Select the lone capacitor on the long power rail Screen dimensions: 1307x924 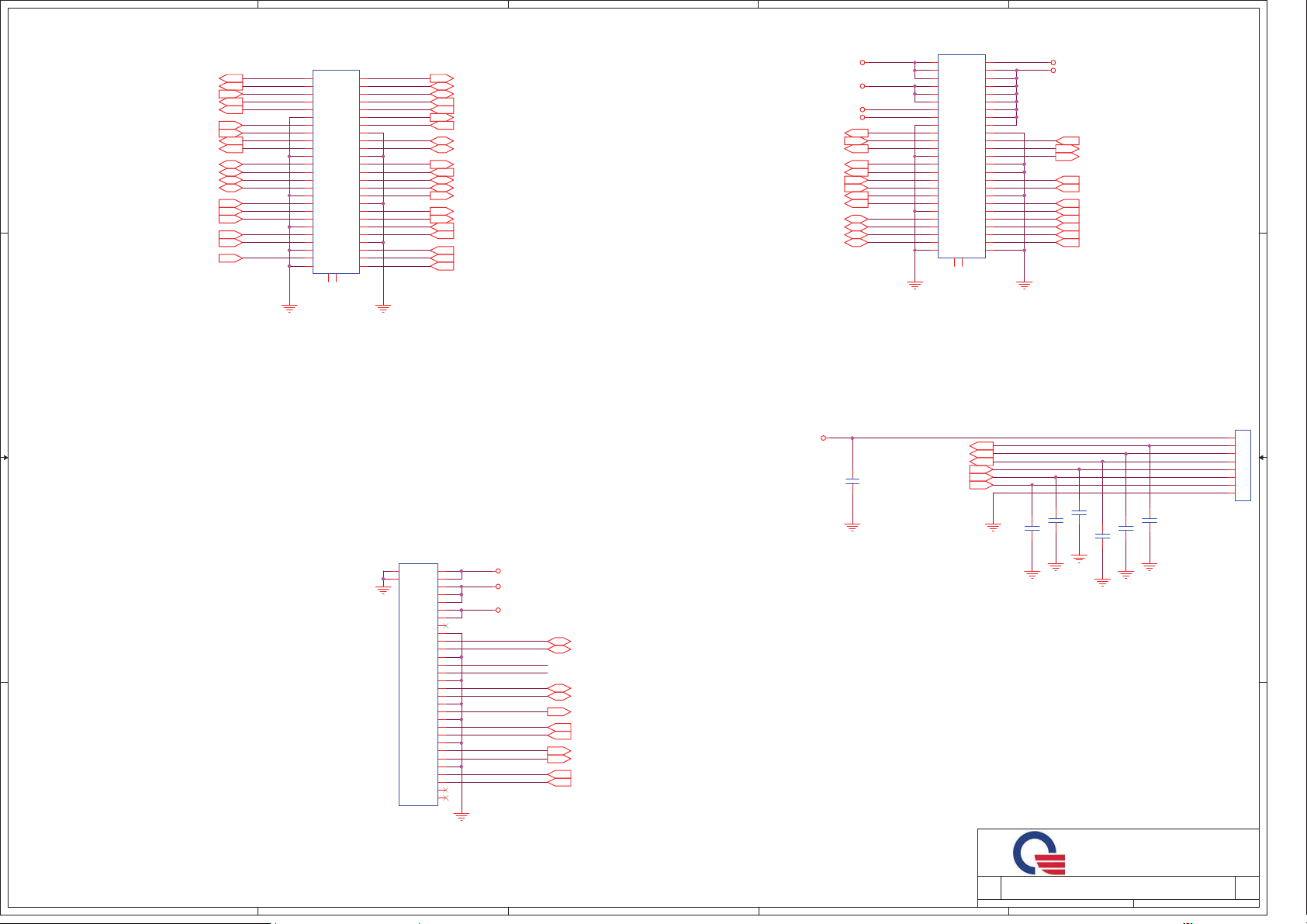[x=852, y=482]
